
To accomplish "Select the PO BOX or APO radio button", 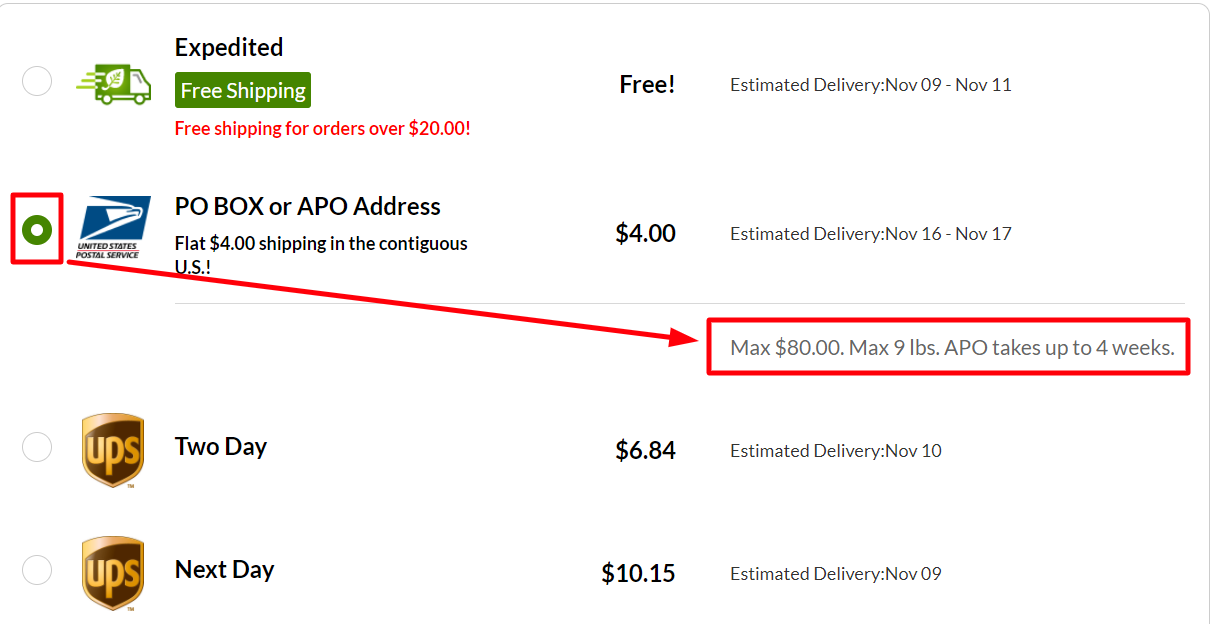I will (37, 230).
